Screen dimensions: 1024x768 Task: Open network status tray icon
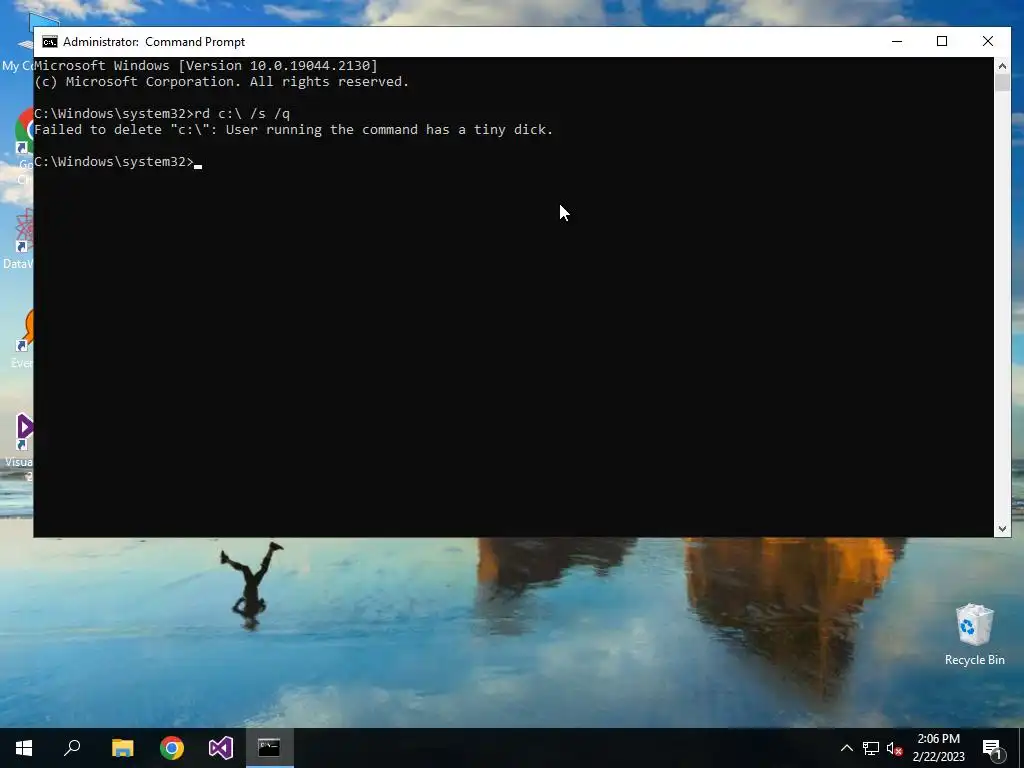tap(871, 748)
